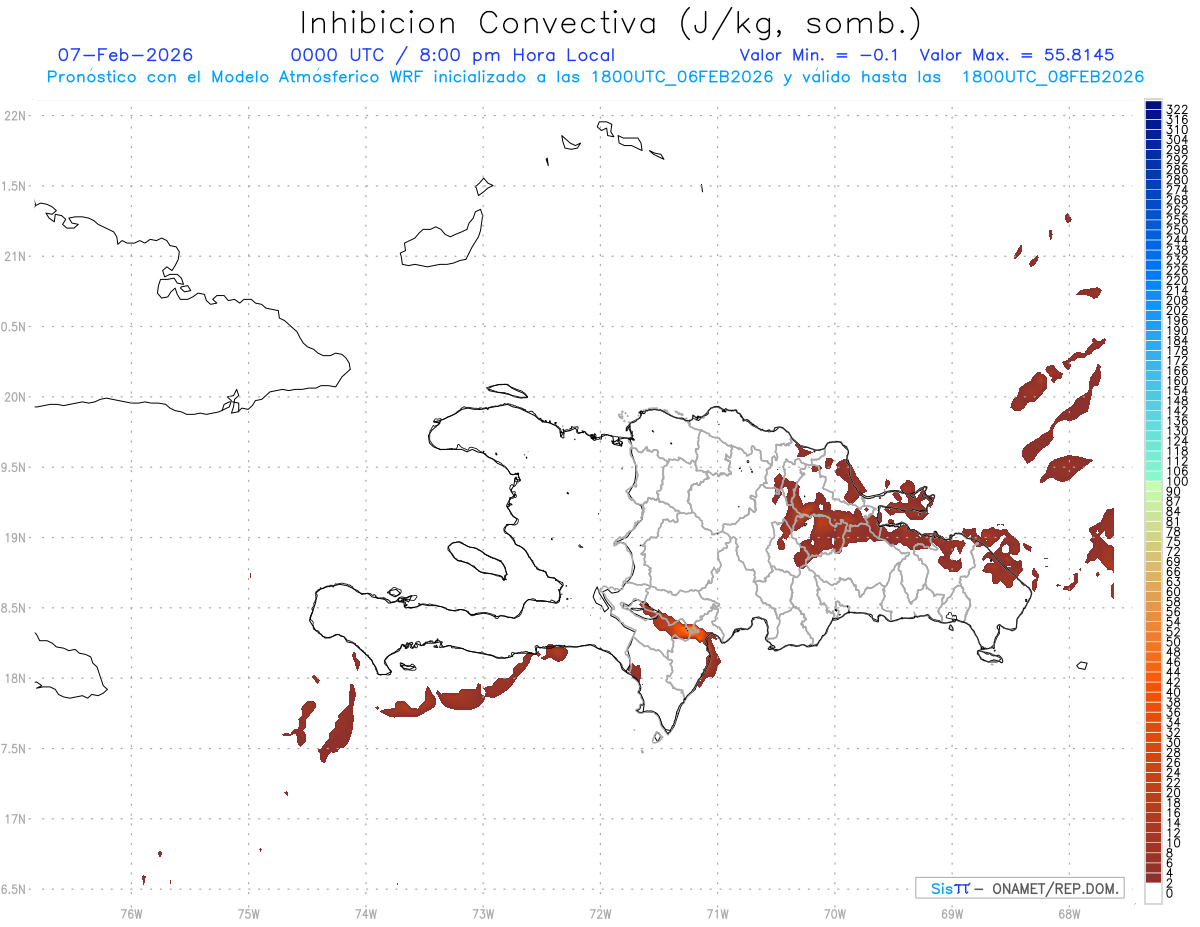Select the light green swatch beside the 100 label
Image resolution: width=1200 pixels, height=927 pixels.
pyautogui.click(x=1153, y=487)
